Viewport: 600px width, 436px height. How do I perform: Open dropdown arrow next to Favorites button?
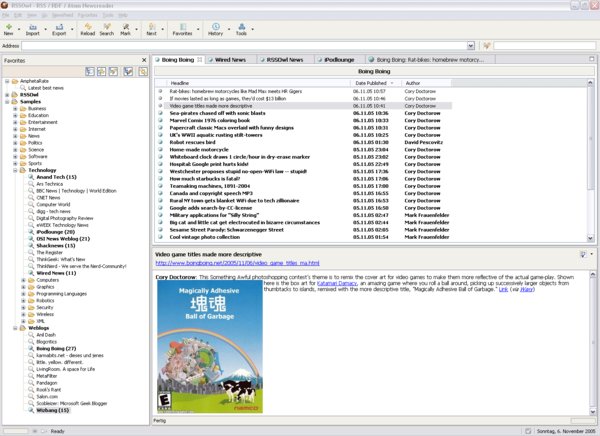pos(199,29)
